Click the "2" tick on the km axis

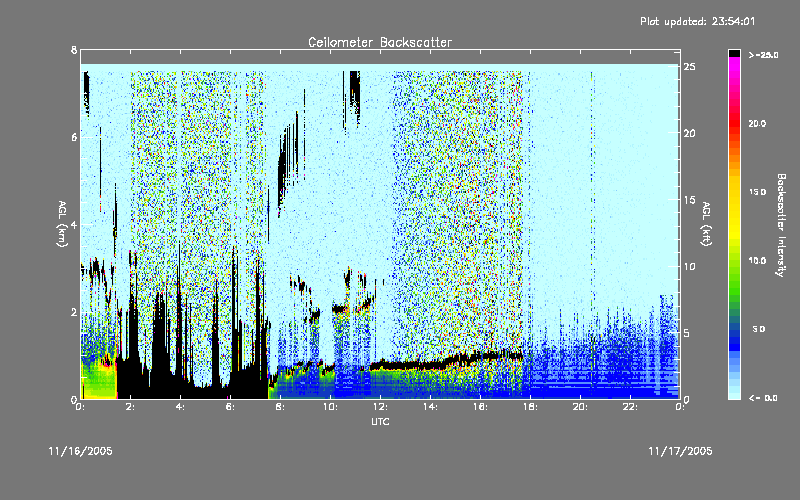(x=74, y=312)
